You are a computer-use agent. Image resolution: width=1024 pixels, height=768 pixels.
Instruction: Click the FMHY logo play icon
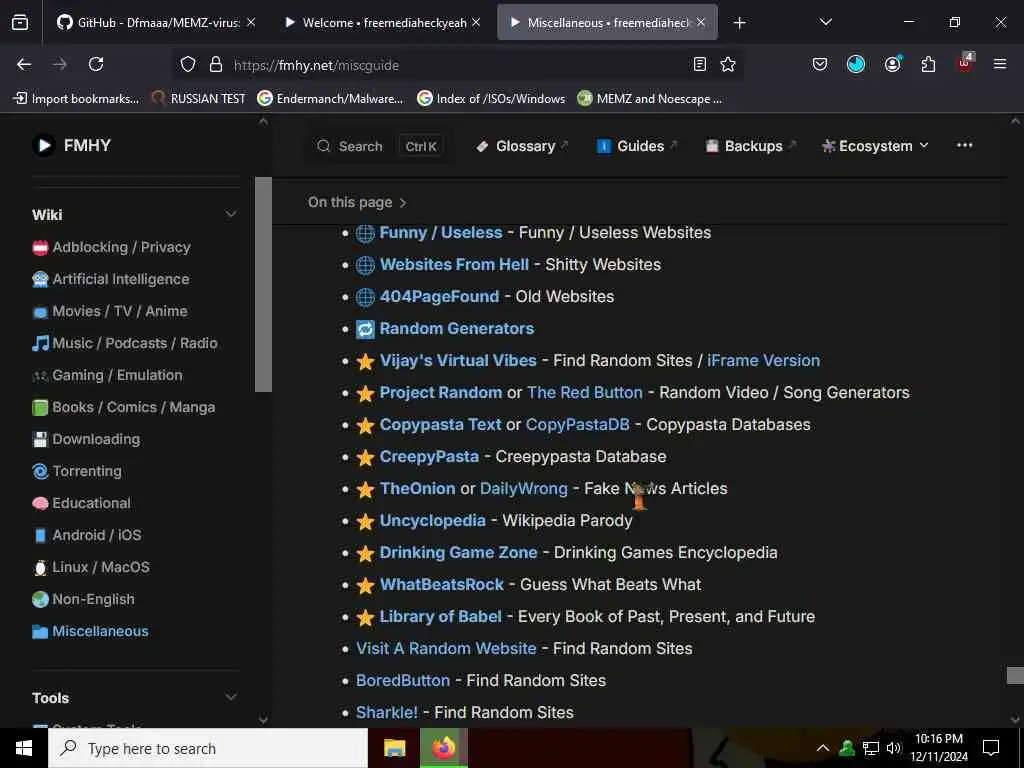[x=44, y=145]
